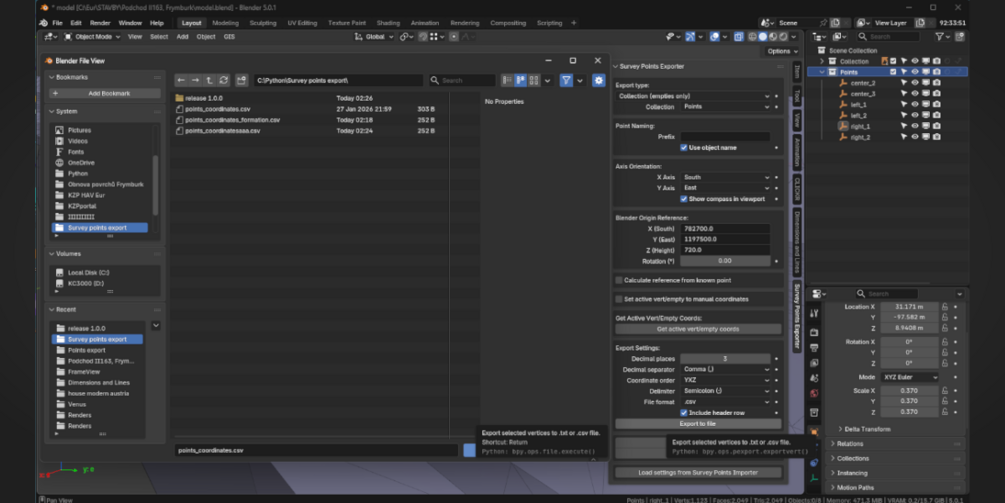Select solid viewport shading mode
This screenshot has height=503, width=1005.
coord(763,37)
